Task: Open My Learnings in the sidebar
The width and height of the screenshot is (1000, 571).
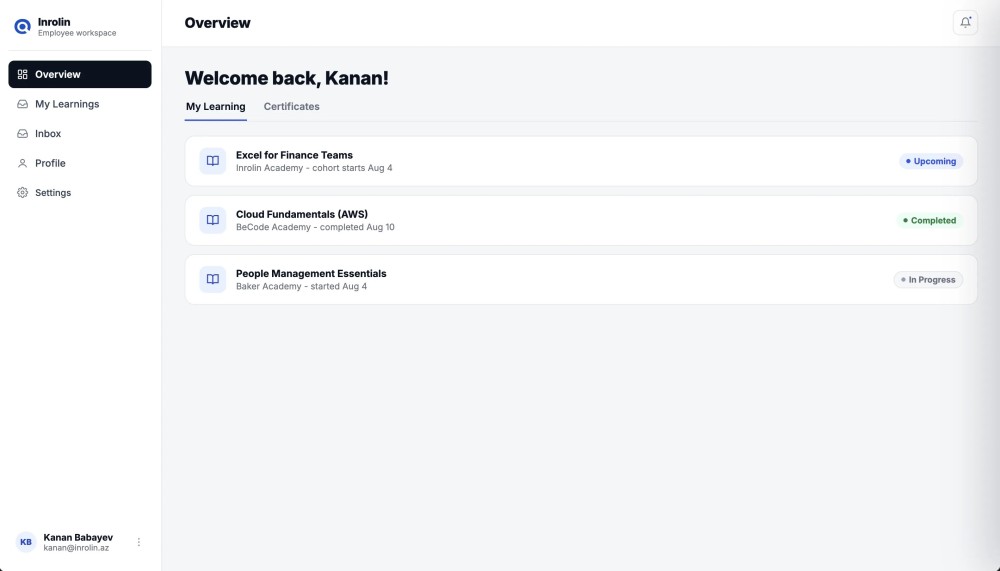Action: [x=80, y=104]
